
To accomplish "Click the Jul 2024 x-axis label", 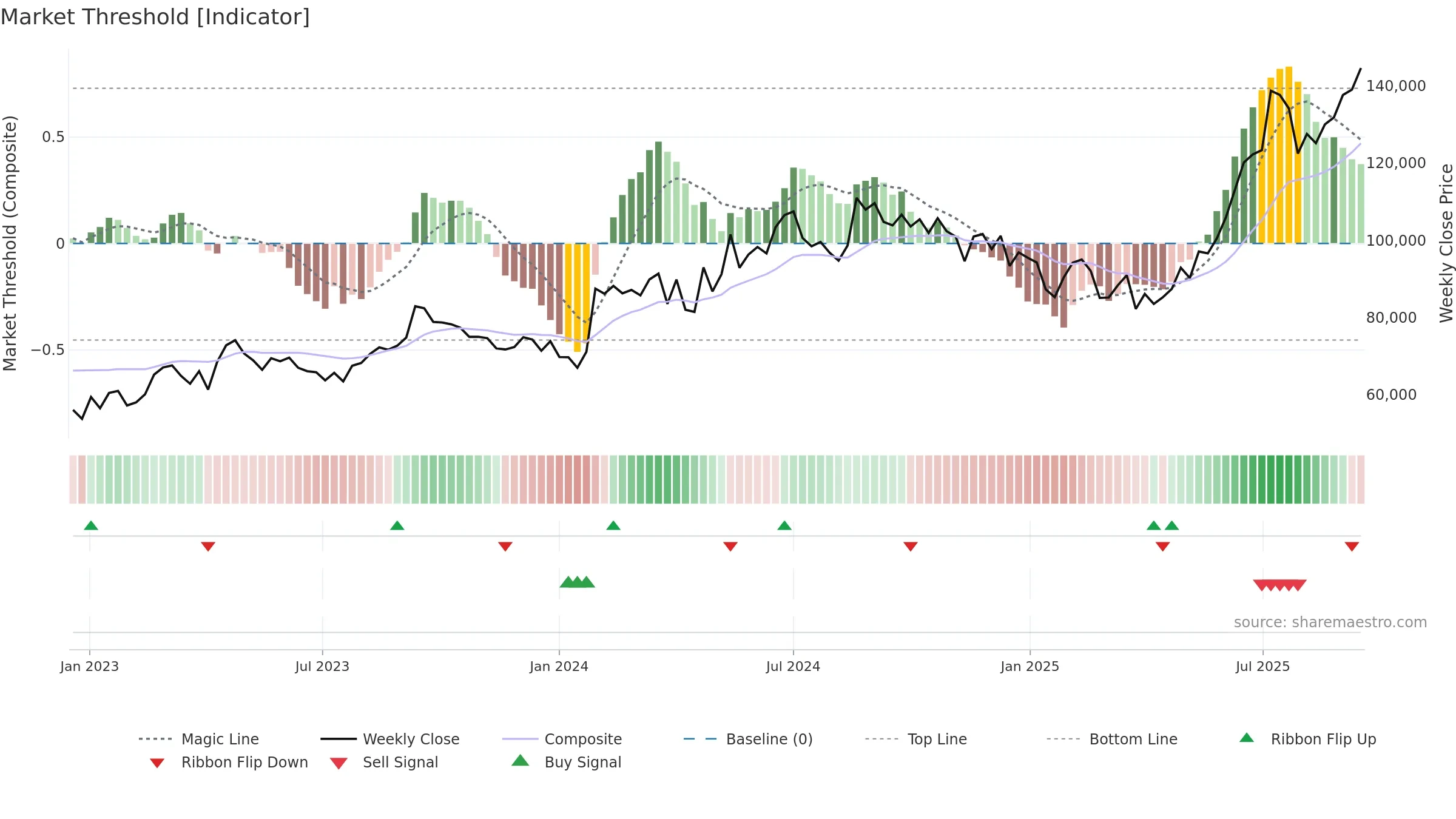I will 793,667.
